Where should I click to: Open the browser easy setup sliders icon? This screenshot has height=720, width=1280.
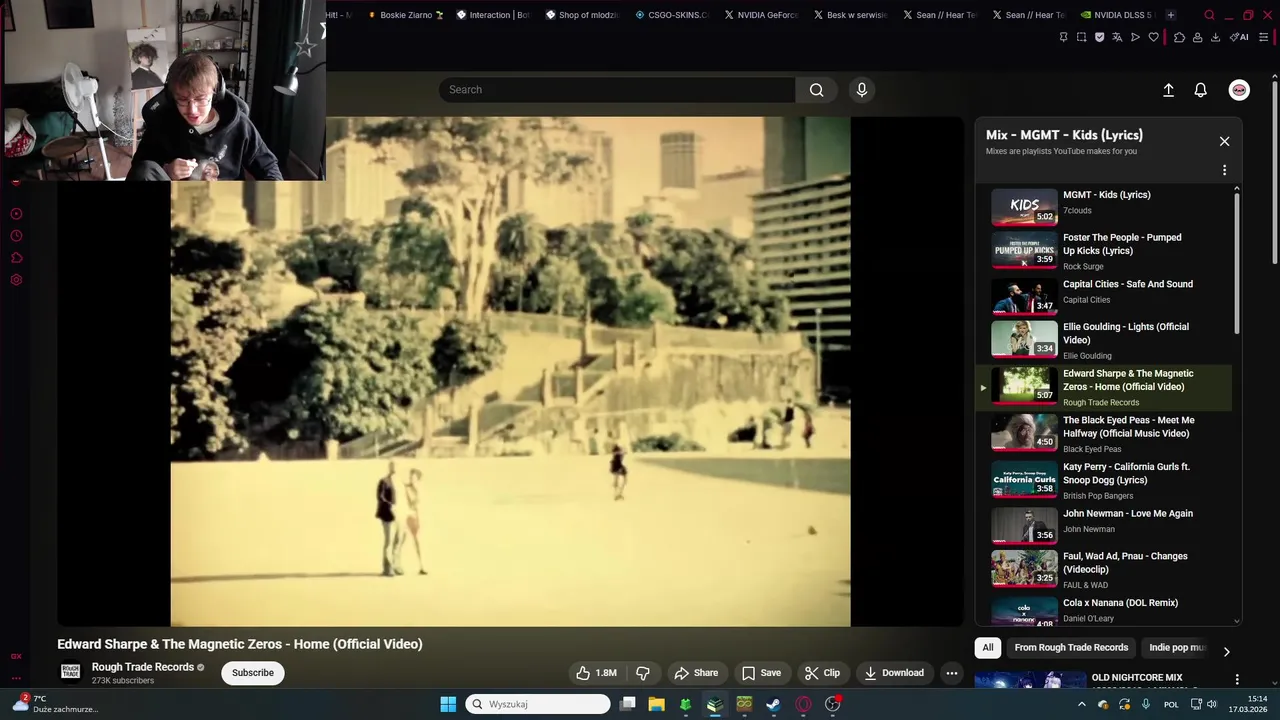pyautogui.click(x=1264, y=37)
